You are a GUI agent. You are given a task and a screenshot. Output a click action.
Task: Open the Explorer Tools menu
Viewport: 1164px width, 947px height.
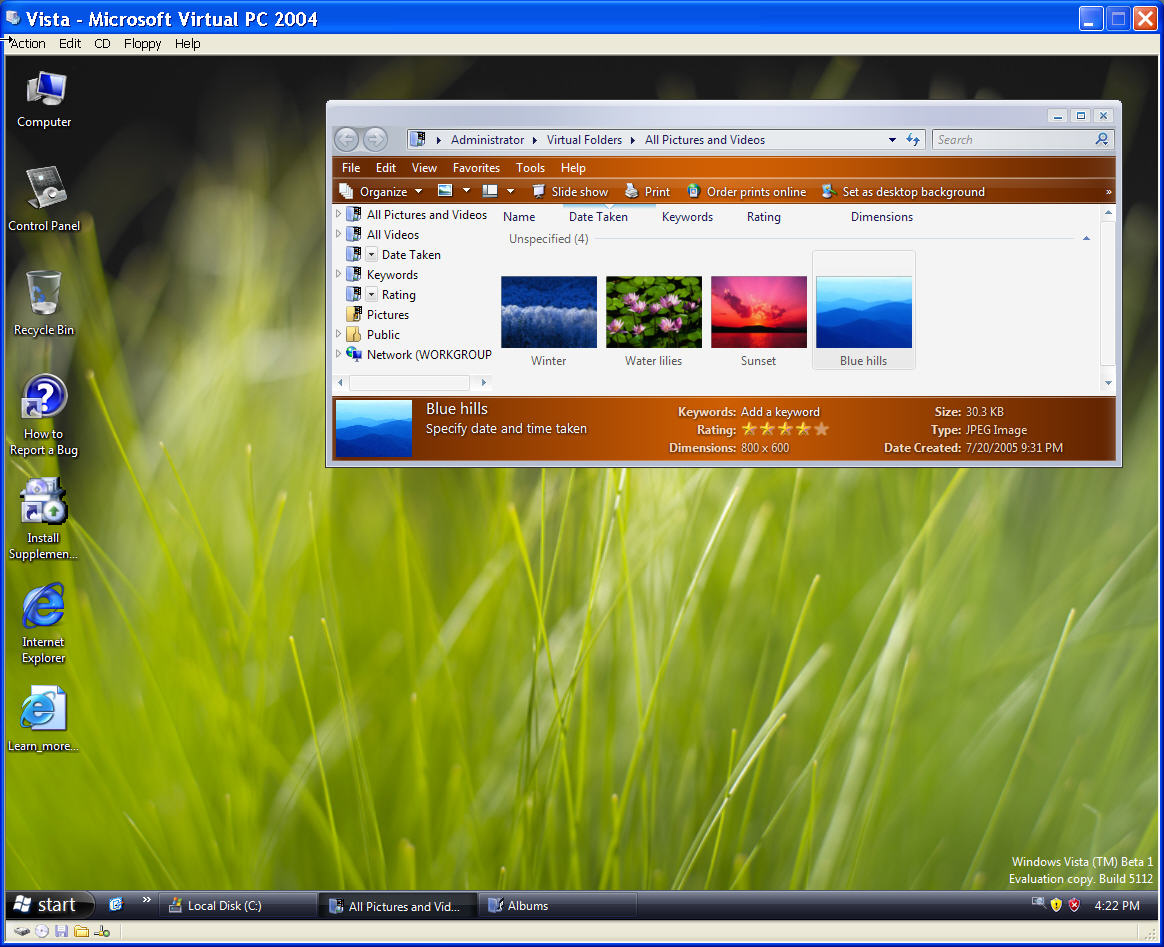point(530,168)
